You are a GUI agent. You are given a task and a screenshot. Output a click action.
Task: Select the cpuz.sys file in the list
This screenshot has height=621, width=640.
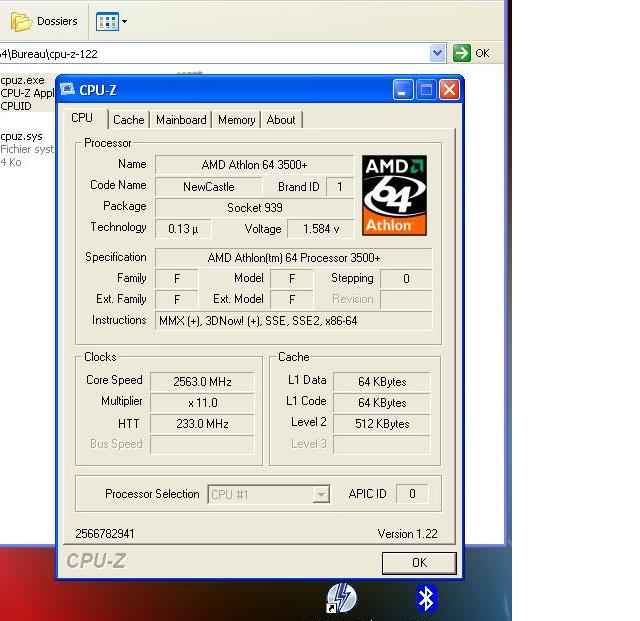coord(22,136)
